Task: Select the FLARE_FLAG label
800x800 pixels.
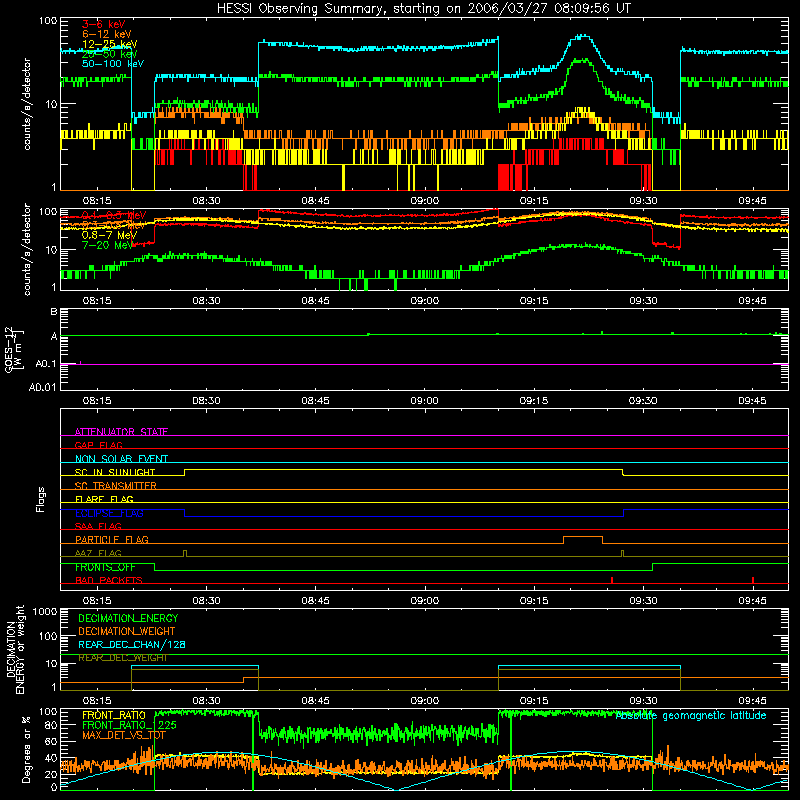Action: click(104, 499)
